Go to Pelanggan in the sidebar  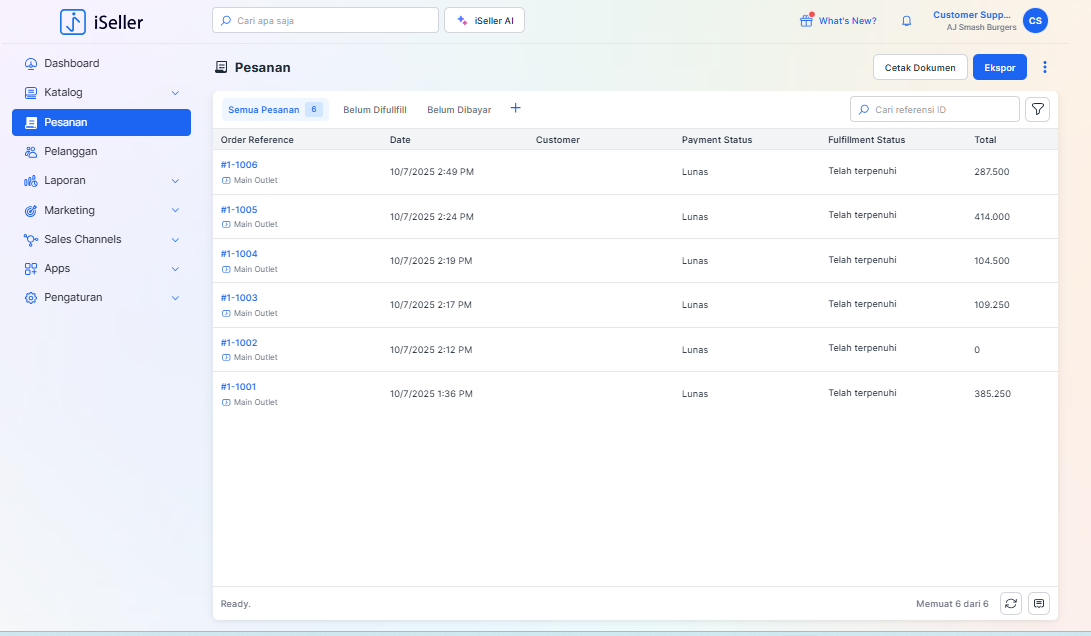coord(70,152)
